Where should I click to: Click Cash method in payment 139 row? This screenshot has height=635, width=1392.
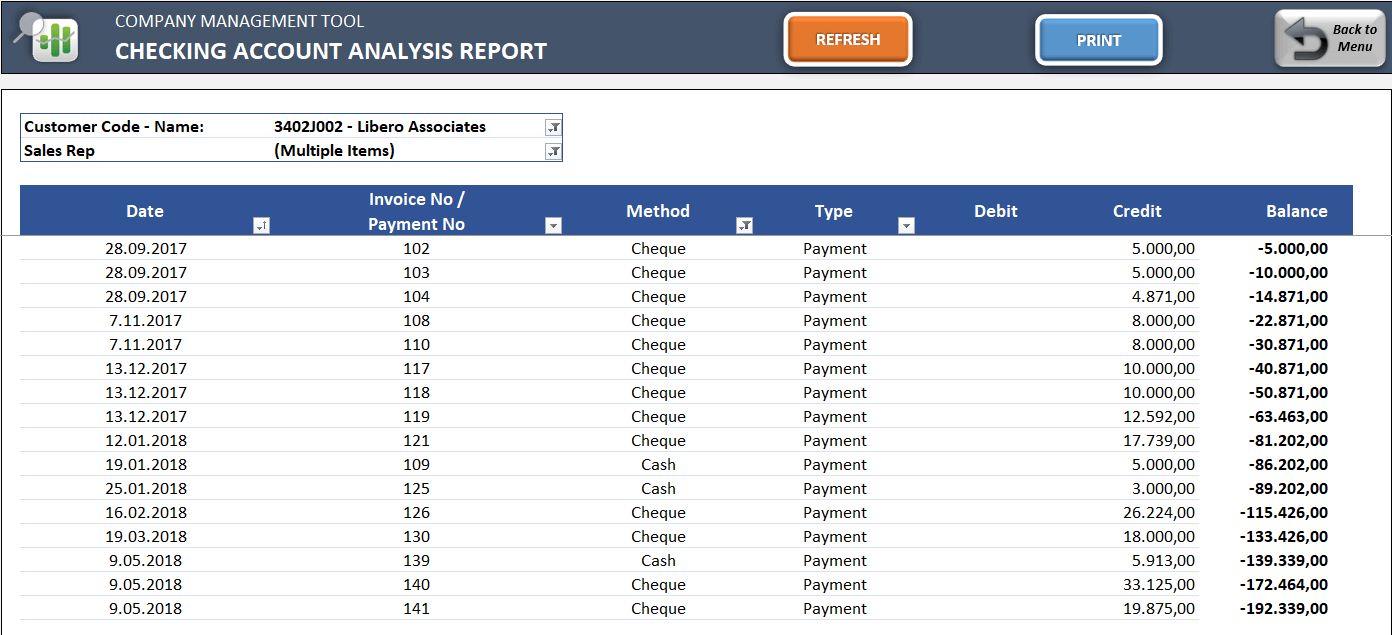click(658, 561)
